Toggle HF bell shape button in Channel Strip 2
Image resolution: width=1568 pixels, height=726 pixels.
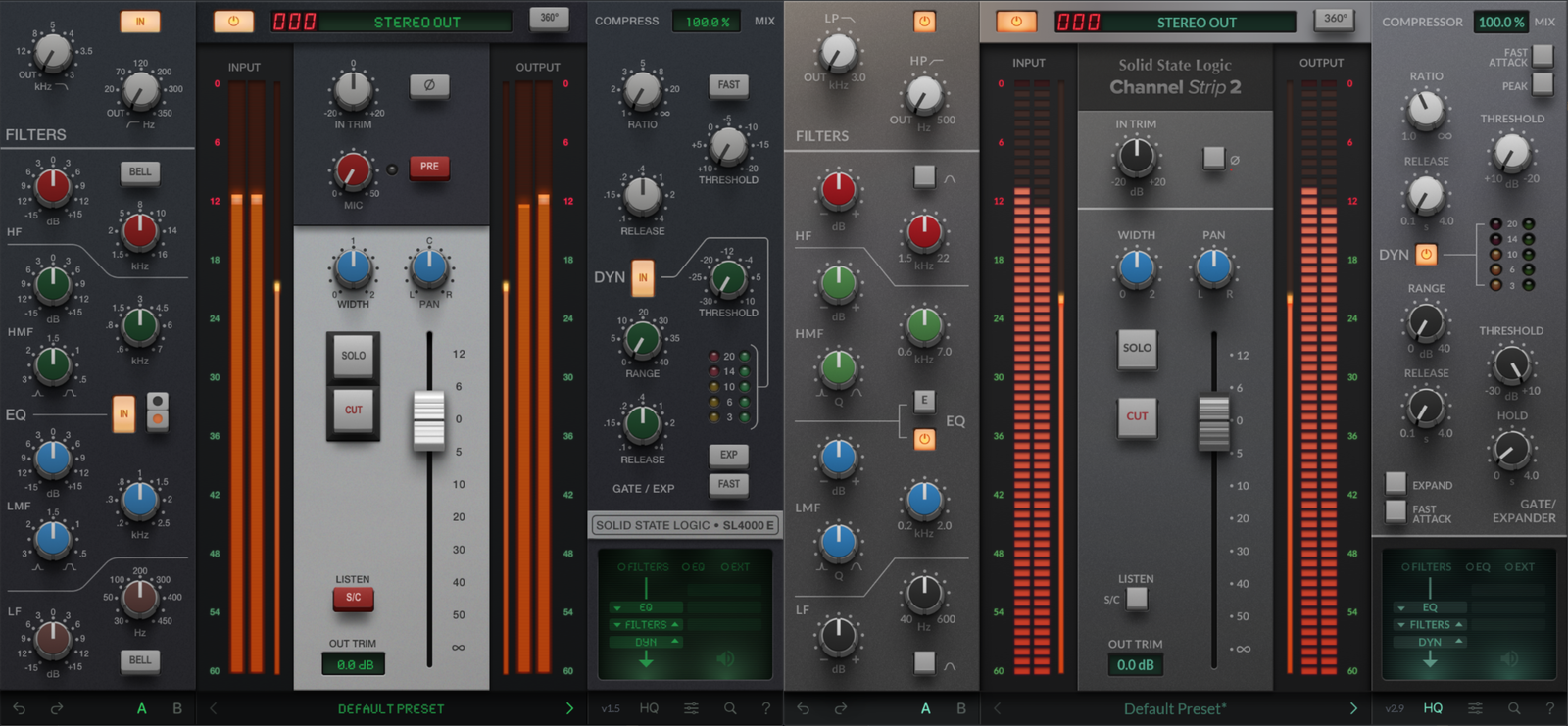click(x=924, y=176)
